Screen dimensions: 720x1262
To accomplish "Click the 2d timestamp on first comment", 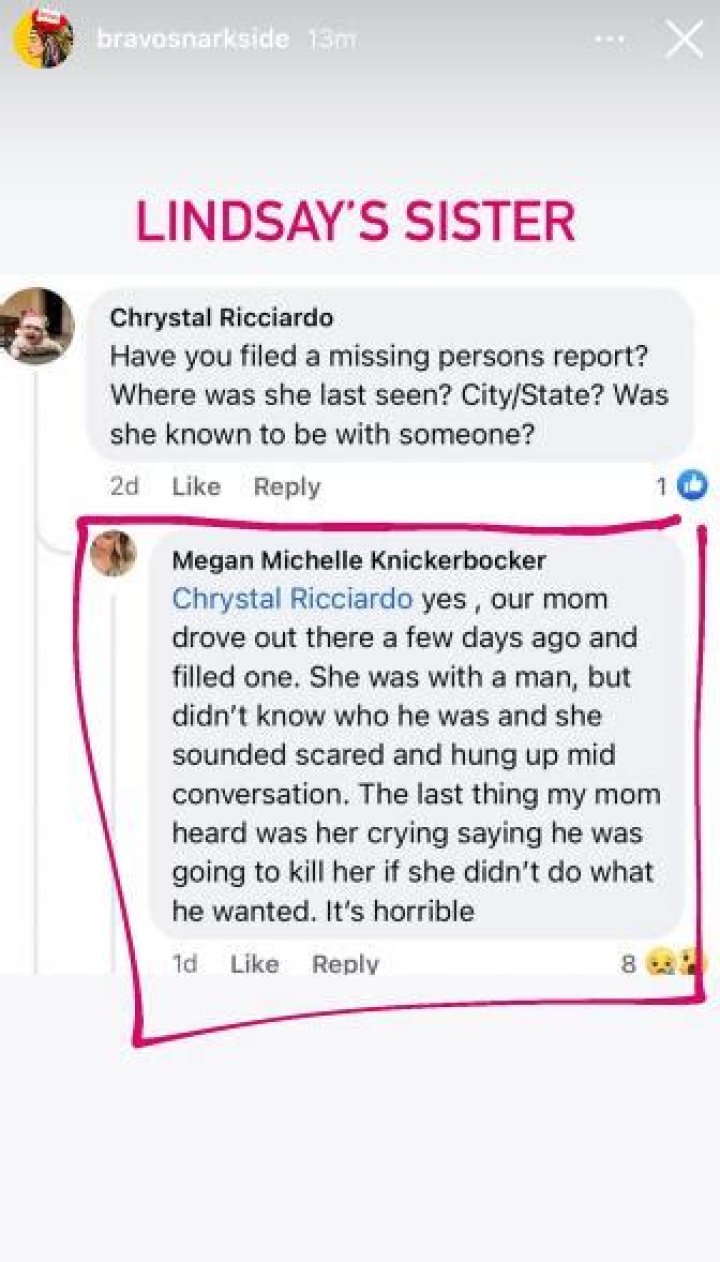I will [x=124, y=487].
